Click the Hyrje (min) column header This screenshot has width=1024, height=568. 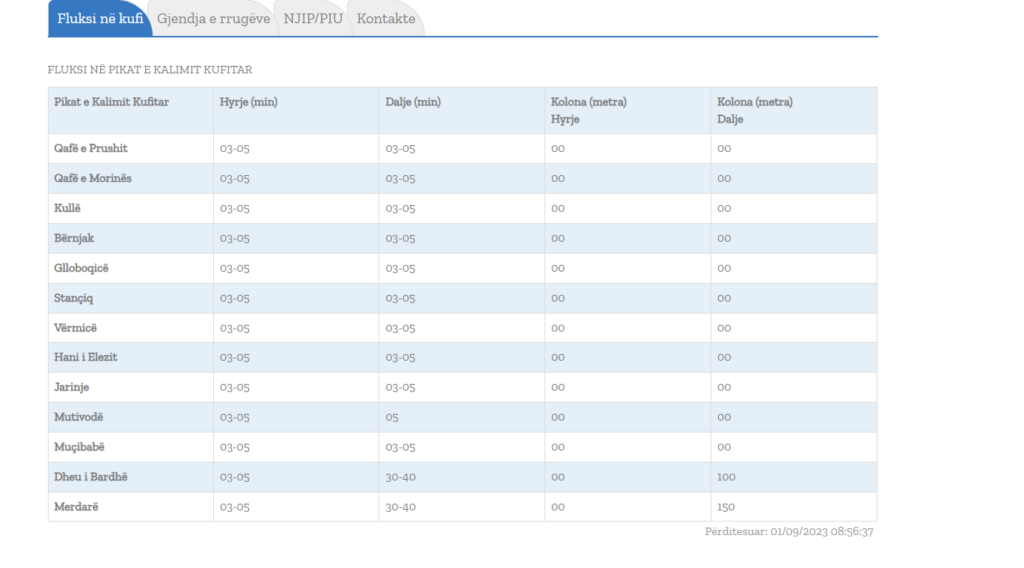[249, 102]
